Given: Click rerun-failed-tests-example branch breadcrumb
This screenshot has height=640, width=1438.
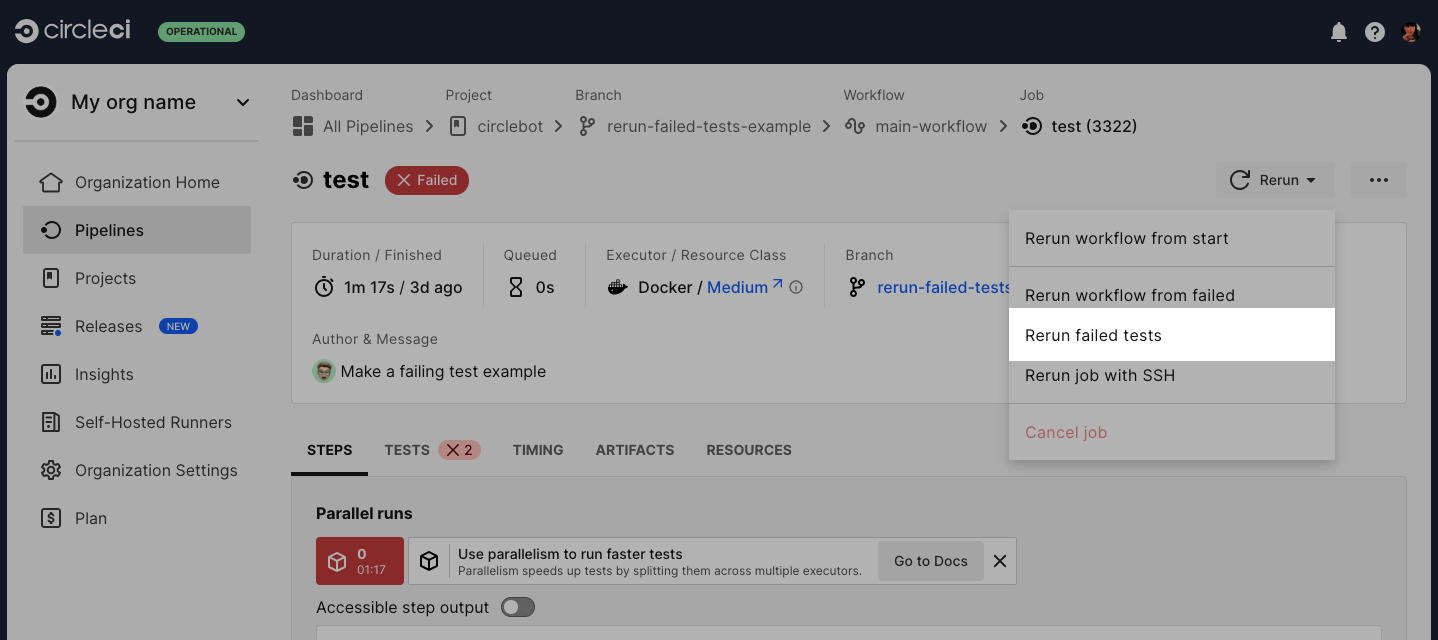Looking at the screenshot, I should 709,126.
